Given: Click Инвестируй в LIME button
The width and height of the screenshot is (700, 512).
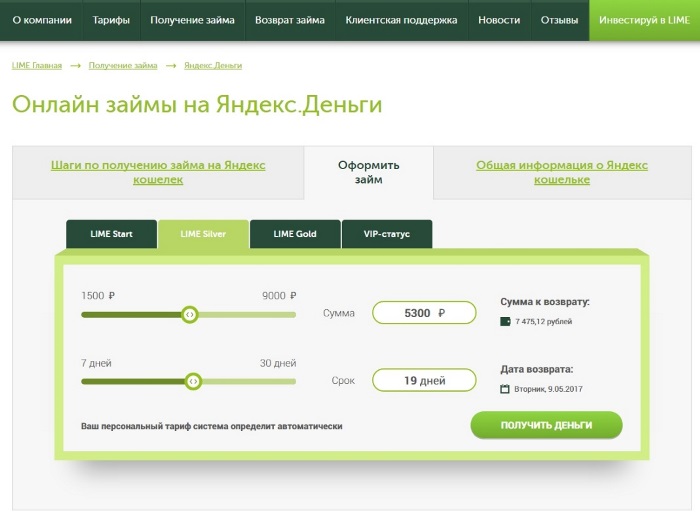Looking at the screenshot, I should [x=645, y=20].
